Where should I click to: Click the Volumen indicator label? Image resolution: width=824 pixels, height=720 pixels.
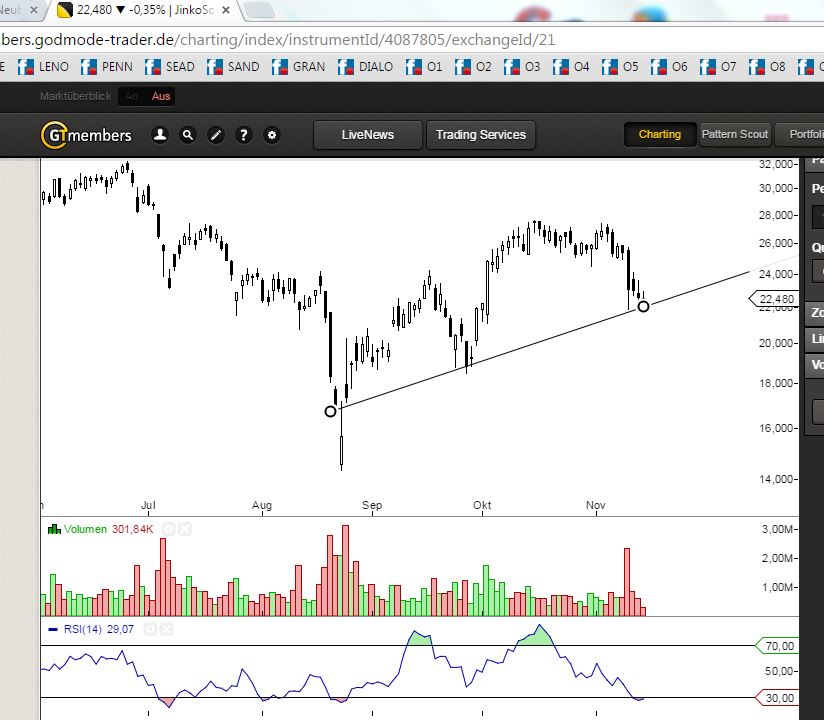[x=85, y=529]
